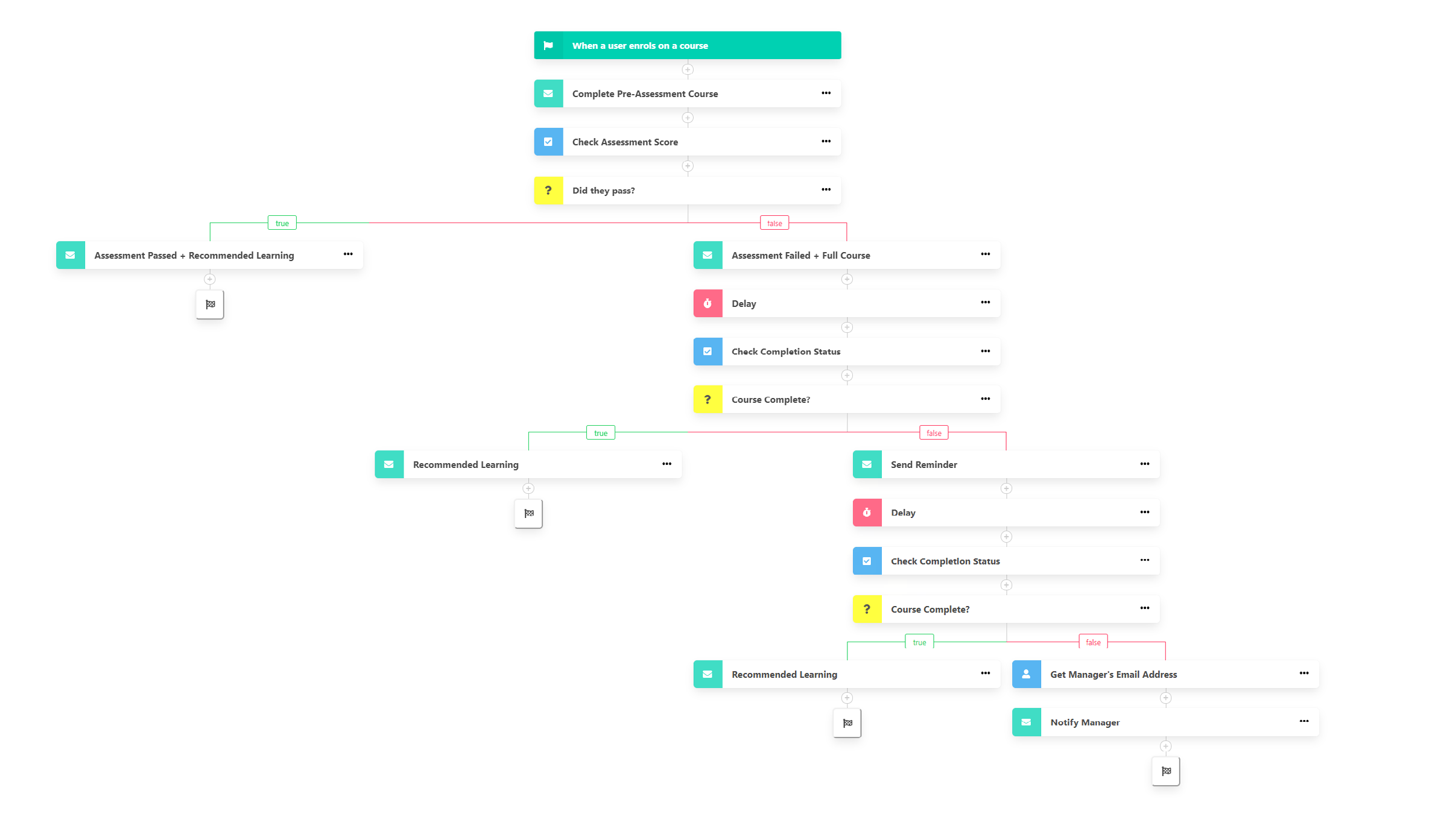
Task: Select the Assessment Passed + Recommended Learning node
Action: click(194, 254)
